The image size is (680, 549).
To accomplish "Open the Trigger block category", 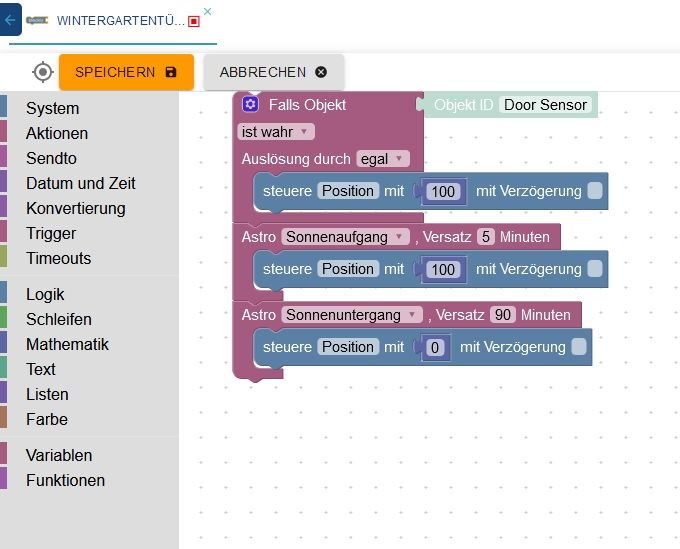I will coord(51,233).
